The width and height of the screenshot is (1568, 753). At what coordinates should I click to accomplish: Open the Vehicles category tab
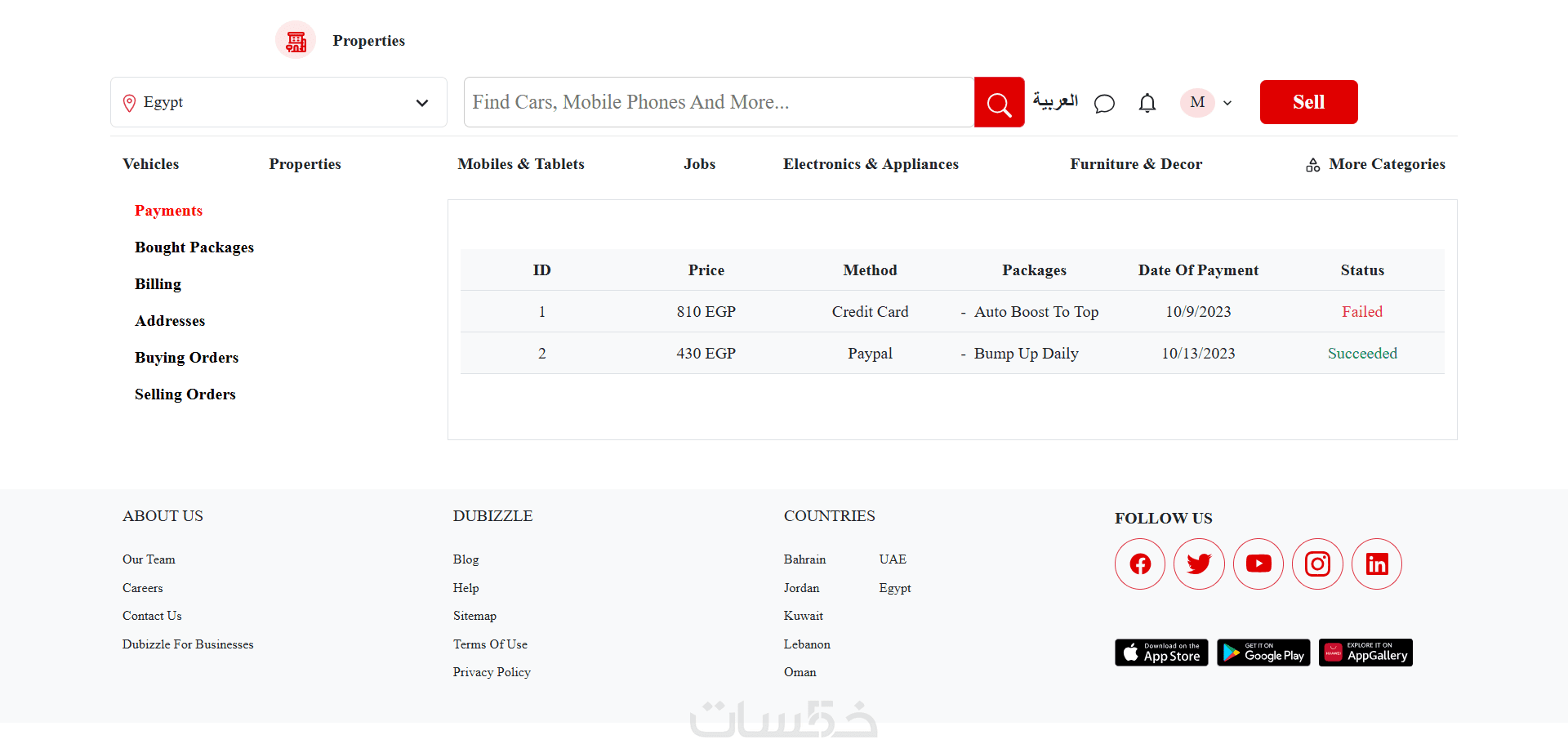pos(151,164)
